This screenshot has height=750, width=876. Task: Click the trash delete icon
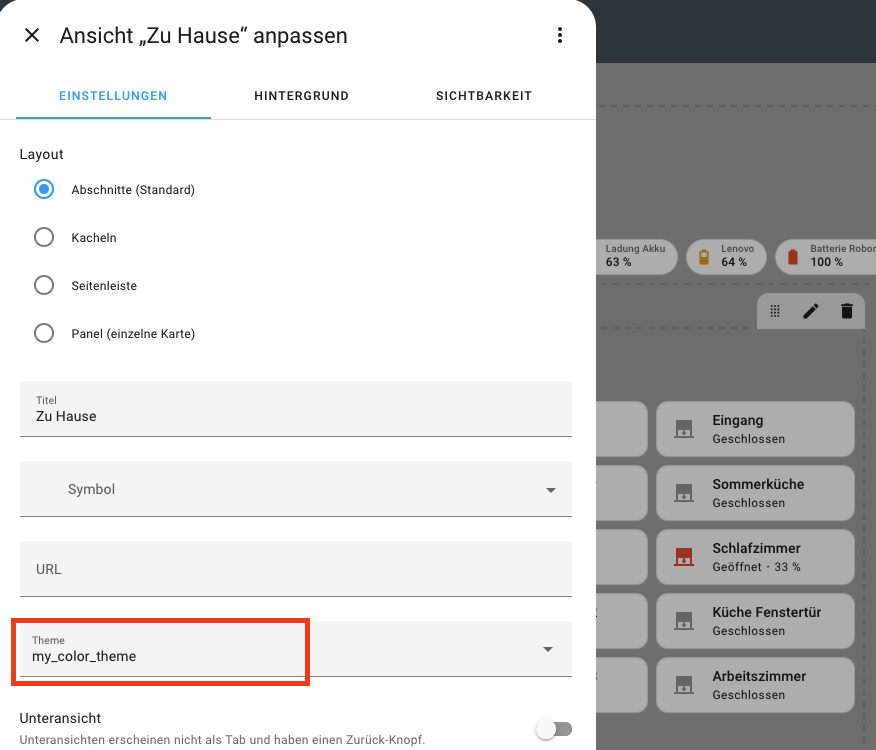pyautogui.click(x=847, y=311)
